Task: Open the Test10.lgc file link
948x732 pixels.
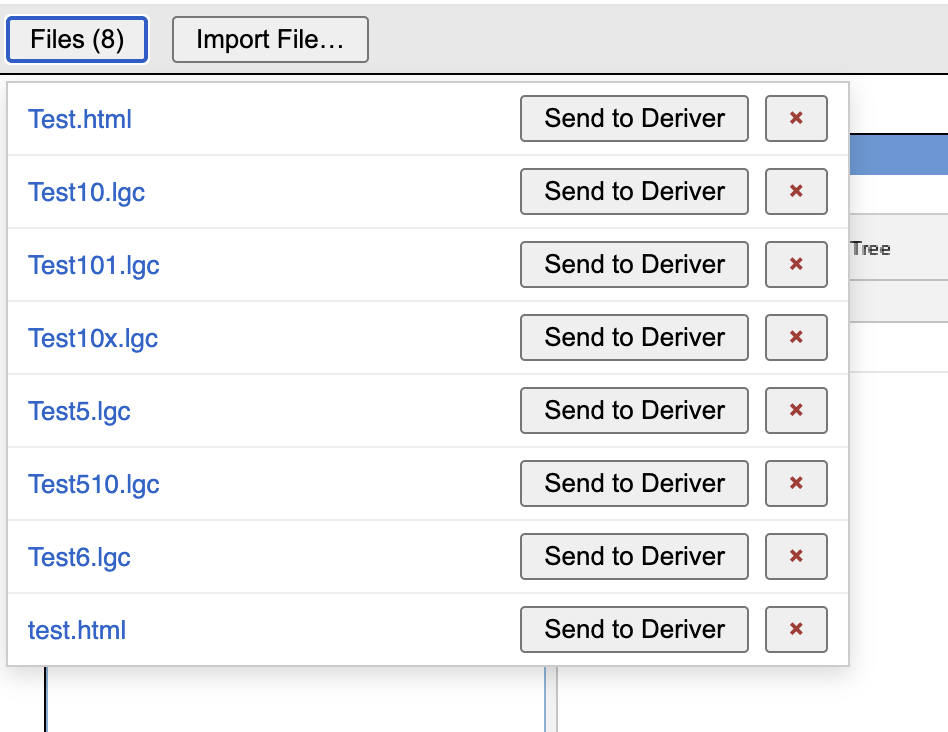Action: [86, 192]
